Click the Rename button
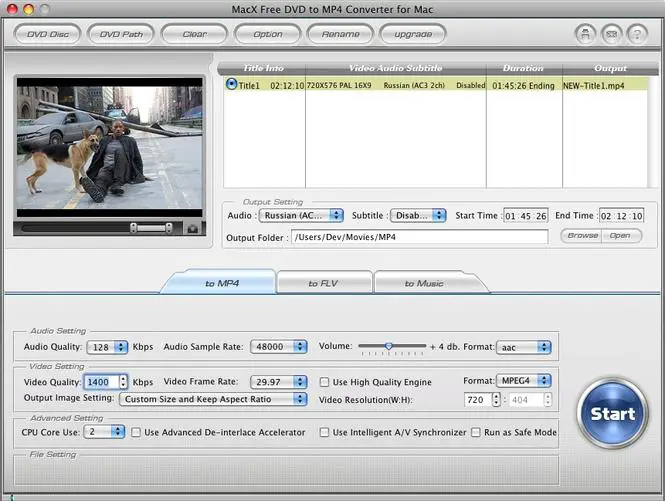 click(x=341, y=34)
